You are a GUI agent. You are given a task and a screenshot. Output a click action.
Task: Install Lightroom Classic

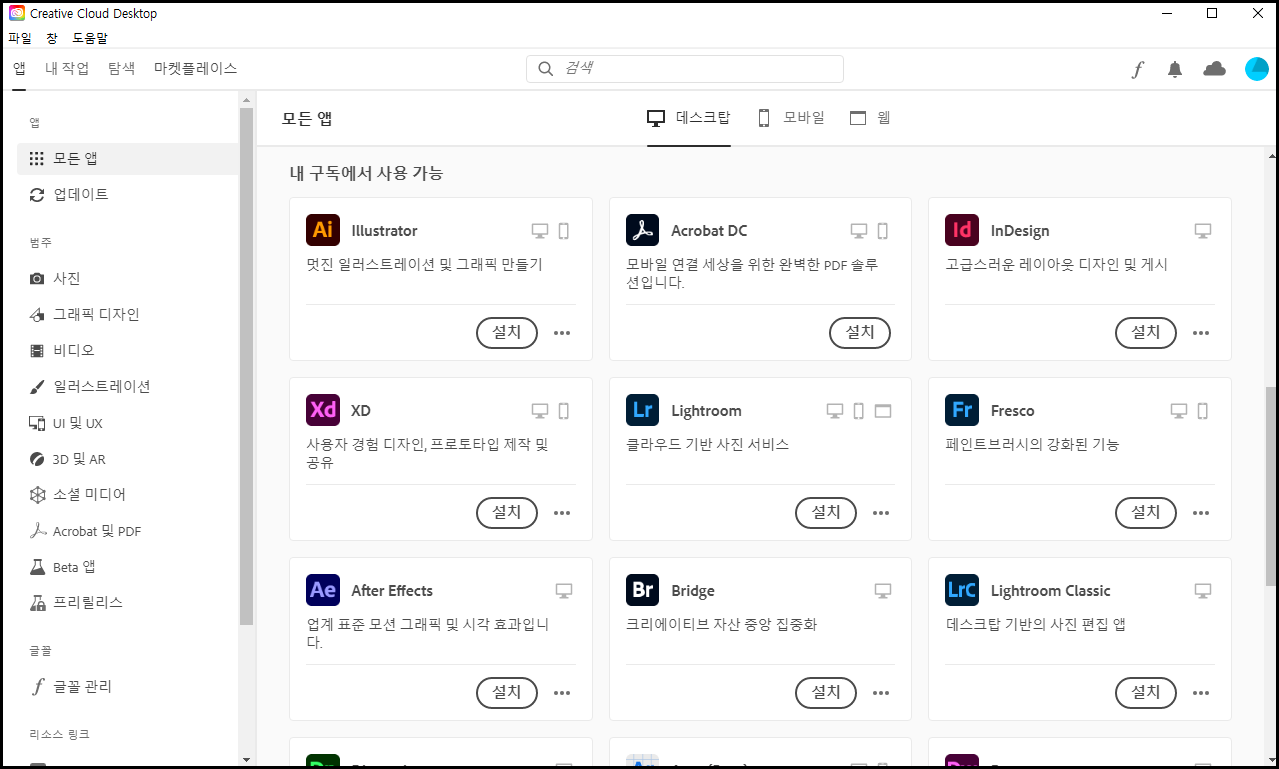click(x=1146, y=693)
